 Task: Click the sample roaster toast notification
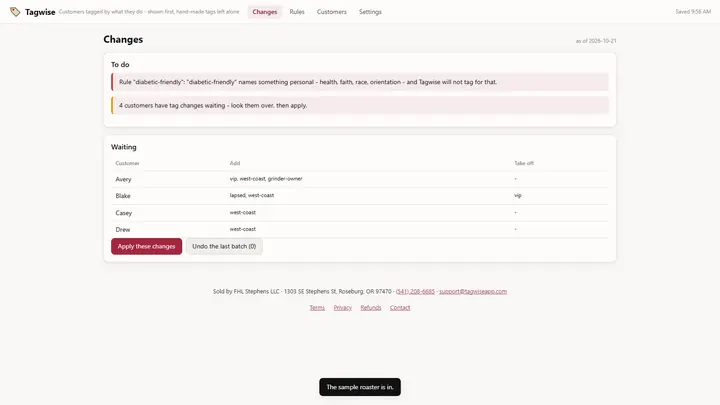(x=360, y=387)
